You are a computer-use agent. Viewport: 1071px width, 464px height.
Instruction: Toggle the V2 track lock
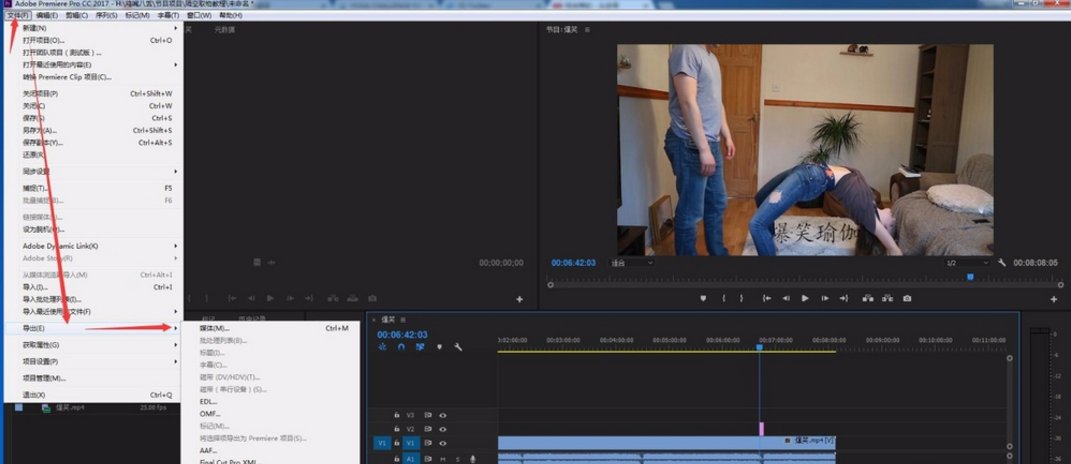coord(397,429)
